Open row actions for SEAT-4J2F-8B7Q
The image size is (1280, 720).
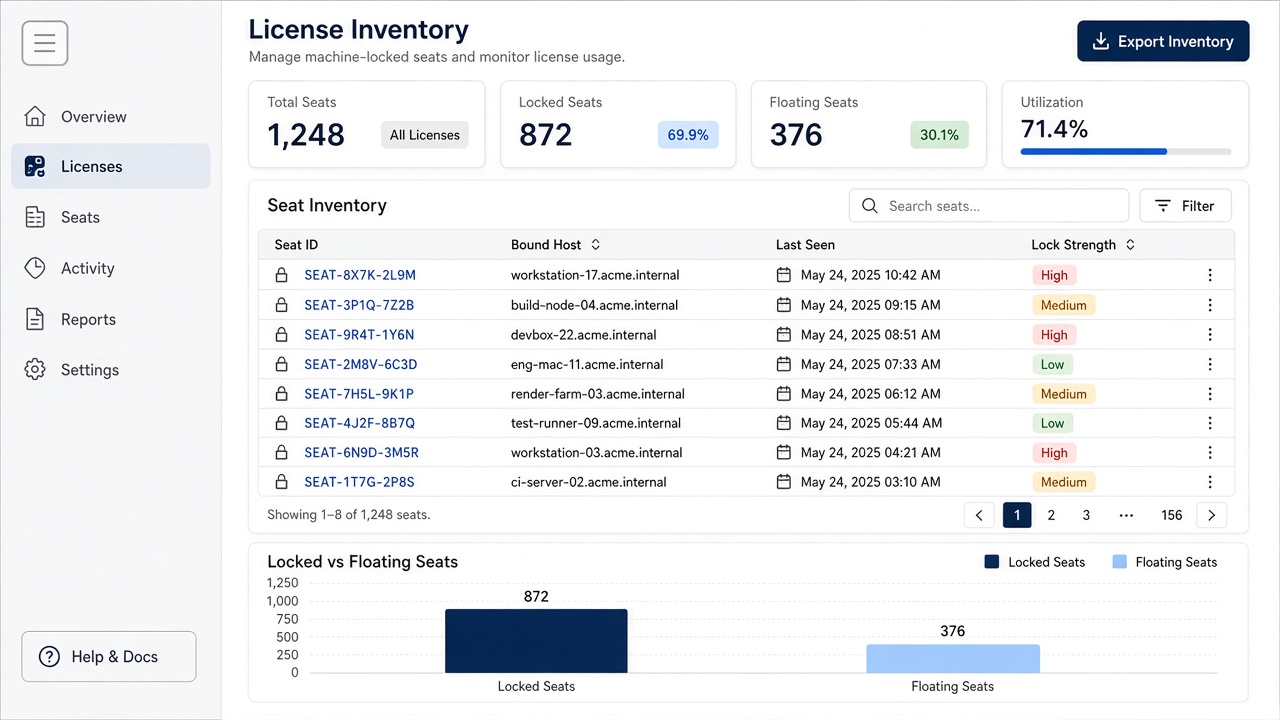[x=1210, y=423]
